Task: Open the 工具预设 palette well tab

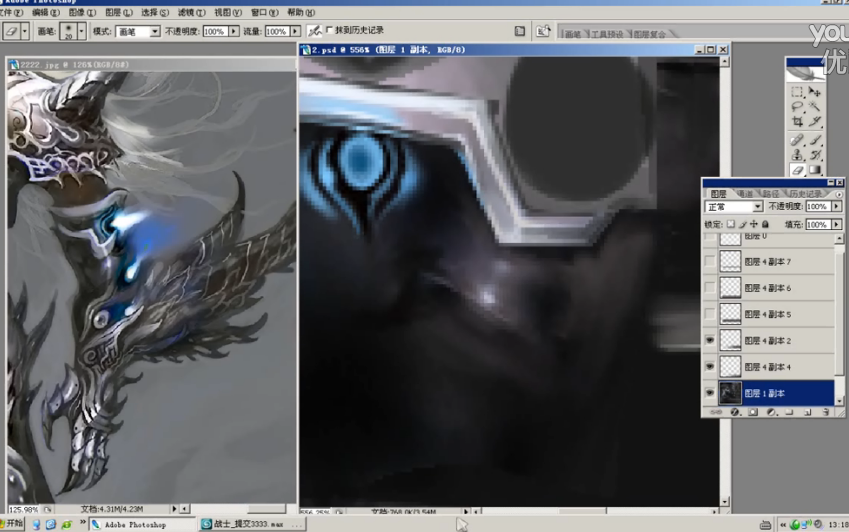Action: (606, 34)
